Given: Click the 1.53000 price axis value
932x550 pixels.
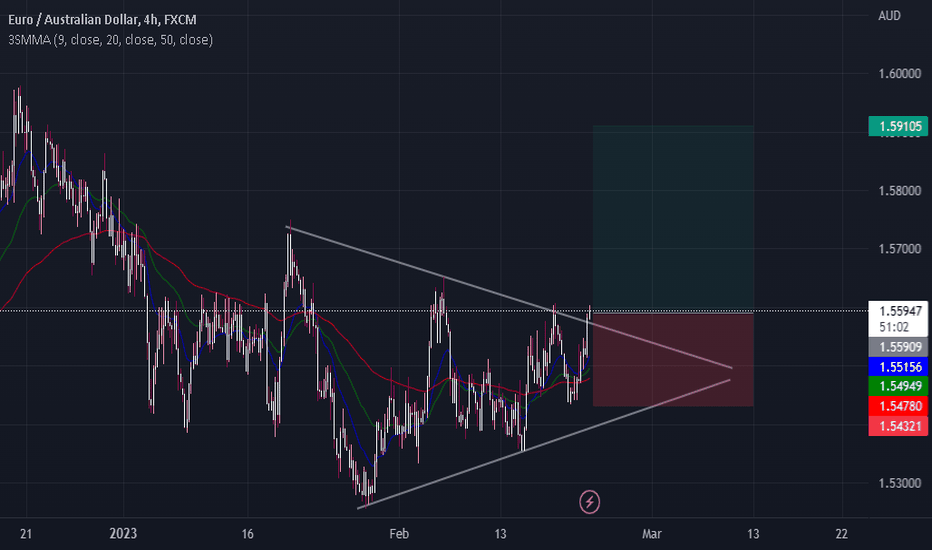Looking at the screenshot, I should (900, 483).
